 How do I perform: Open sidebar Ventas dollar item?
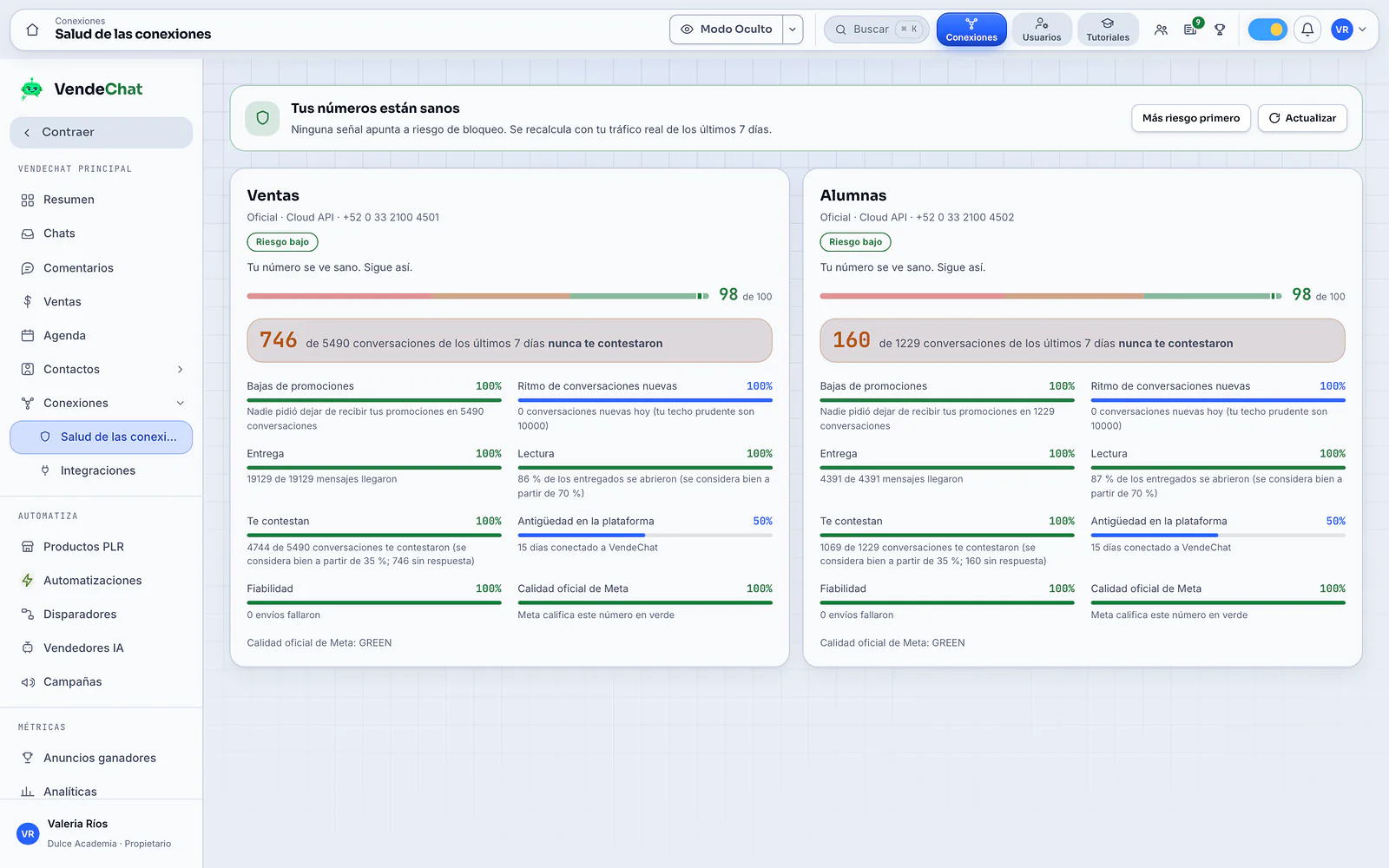[102, 302]
